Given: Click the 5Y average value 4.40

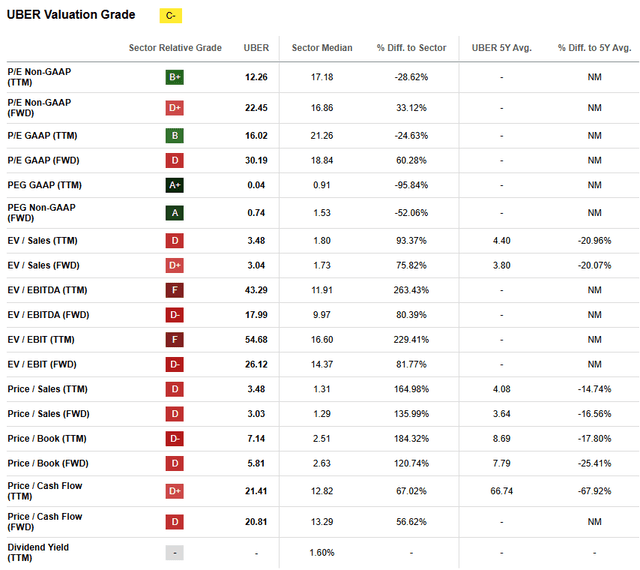Looking at the screenshot, I should 502,240.
